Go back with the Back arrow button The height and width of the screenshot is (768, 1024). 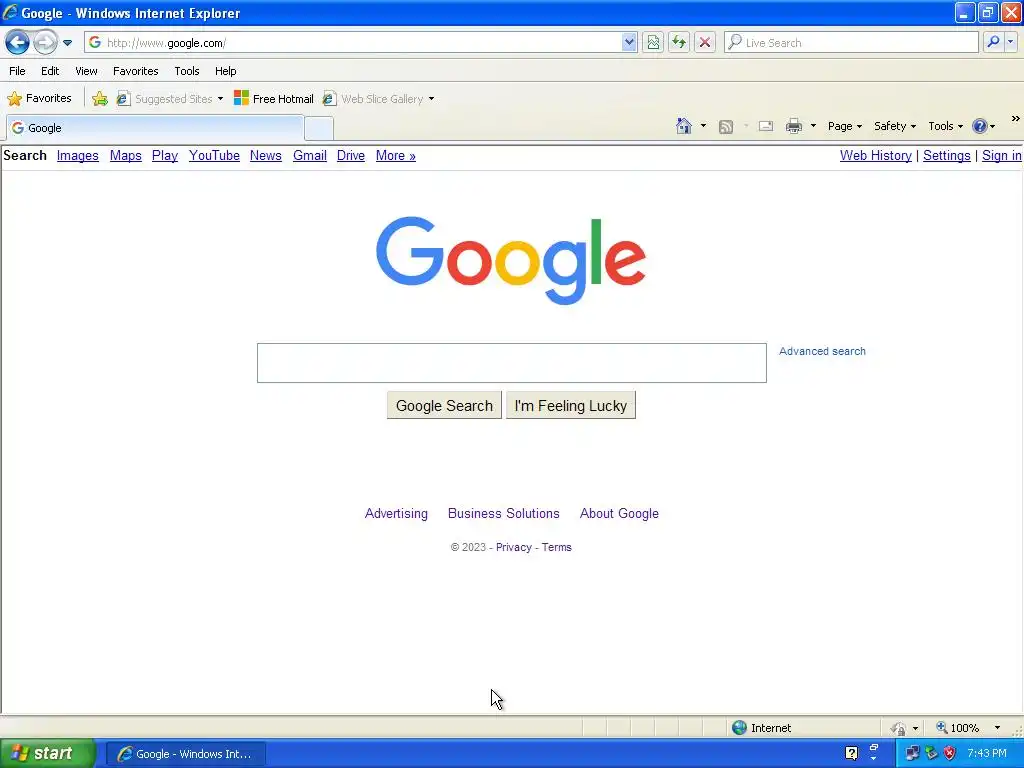(x=17, y=43)
